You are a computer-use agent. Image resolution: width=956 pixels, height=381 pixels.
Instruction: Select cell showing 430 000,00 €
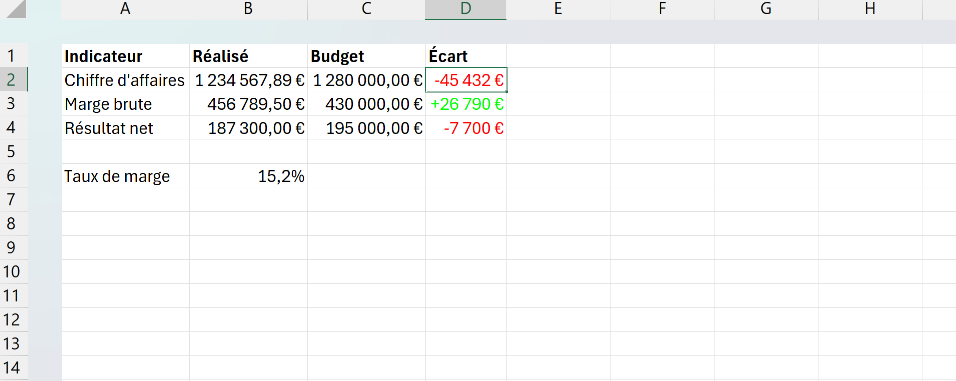366,104
